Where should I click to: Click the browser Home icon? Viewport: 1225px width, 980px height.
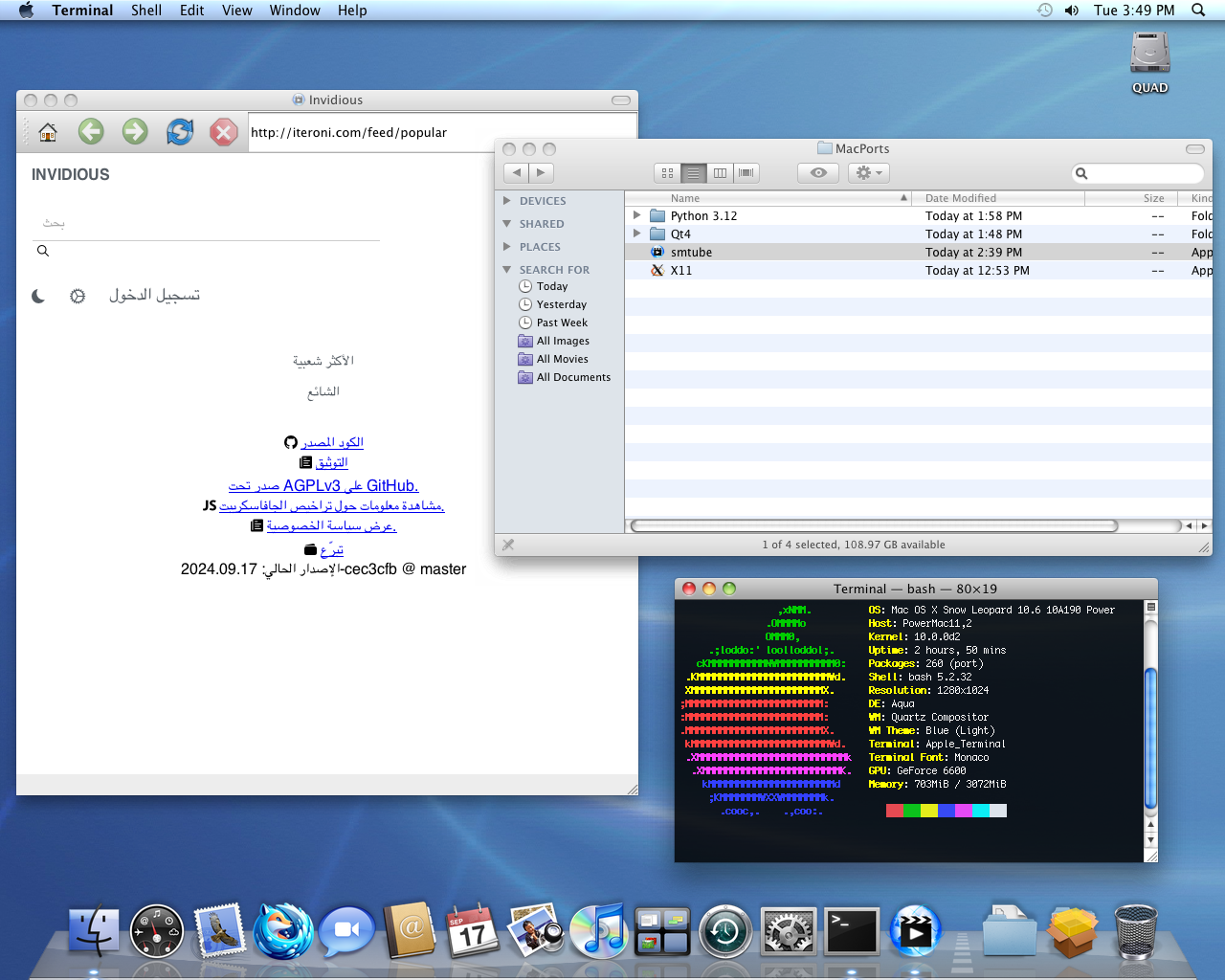[48, 132]
